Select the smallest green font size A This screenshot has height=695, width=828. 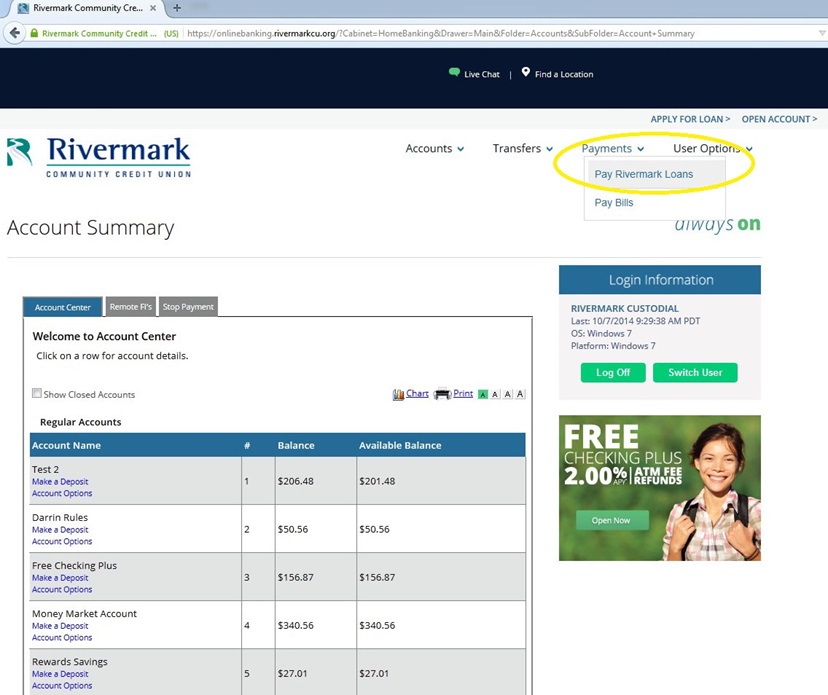[483, 394]
